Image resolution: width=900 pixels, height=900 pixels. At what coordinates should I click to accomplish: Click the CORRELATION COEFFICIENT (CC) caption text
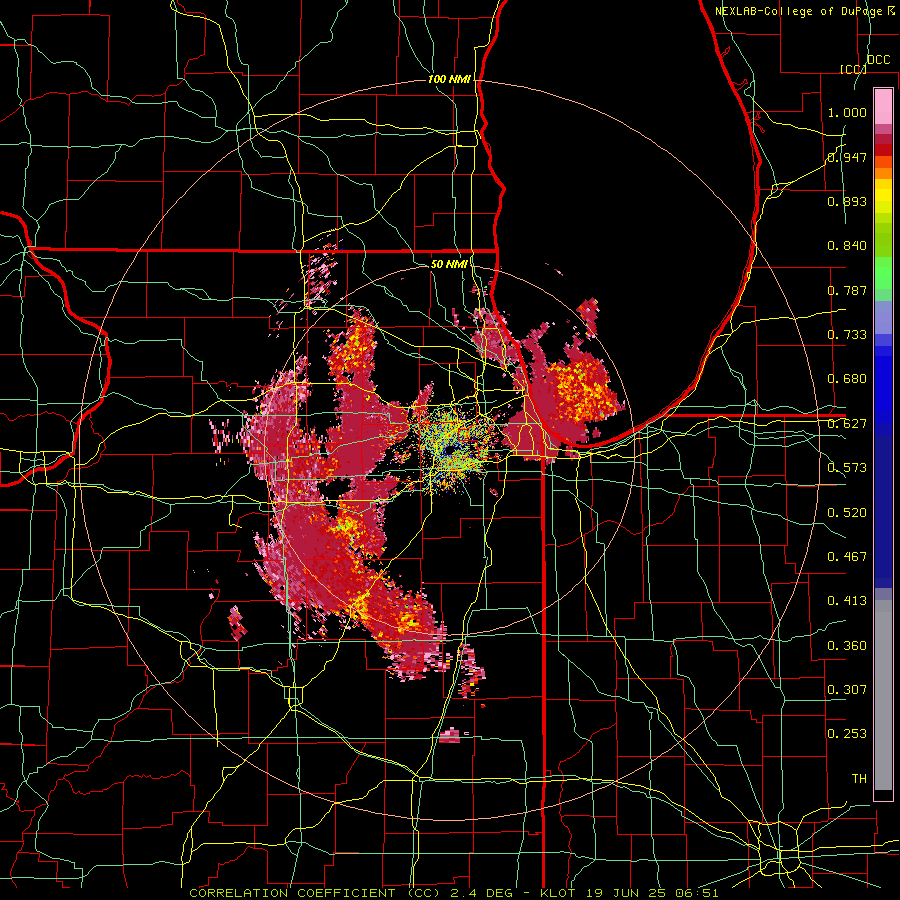[315, 893]
